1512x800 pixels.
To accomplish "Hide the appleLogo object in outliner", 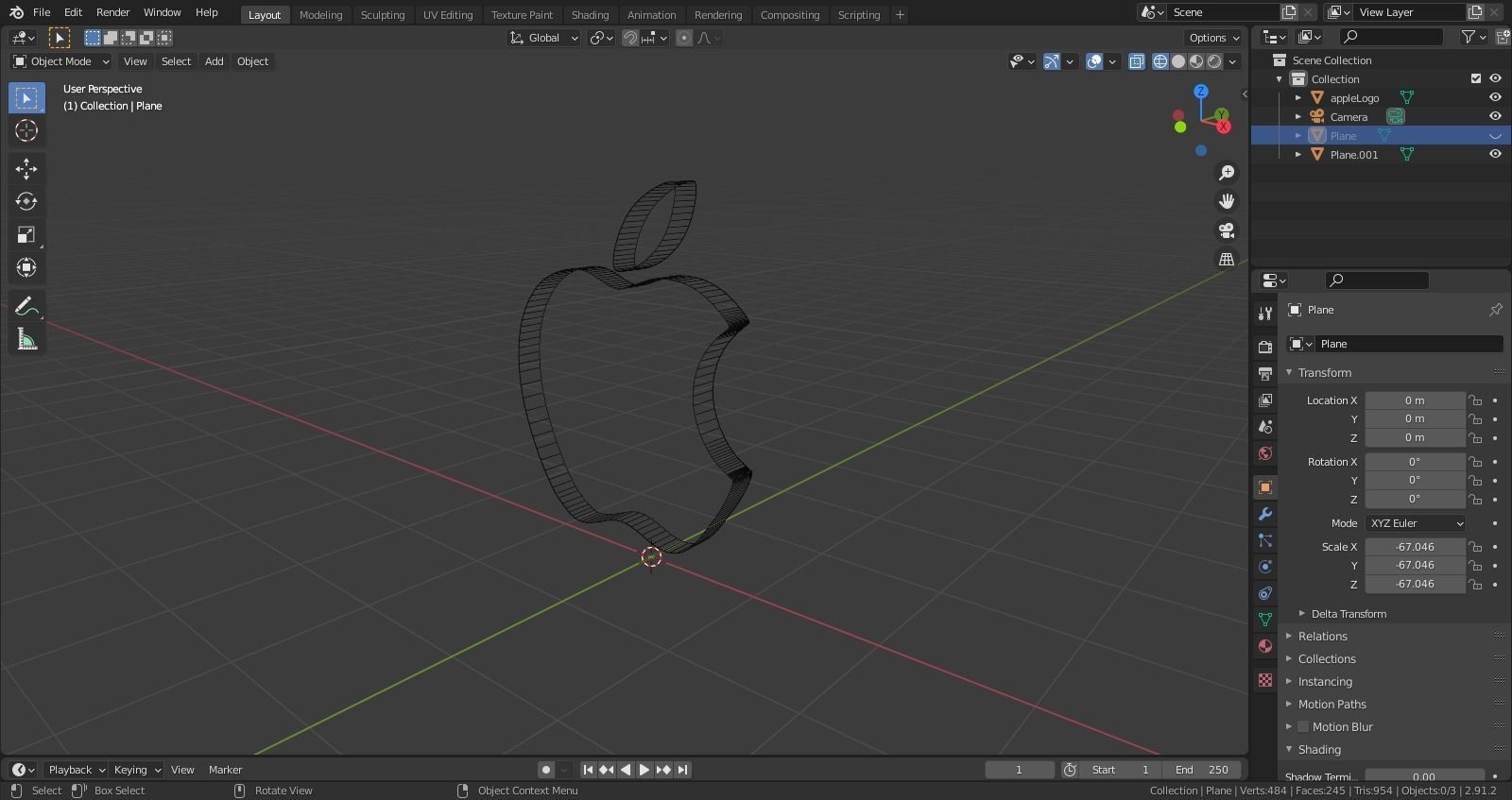I will click(1495, 98).
